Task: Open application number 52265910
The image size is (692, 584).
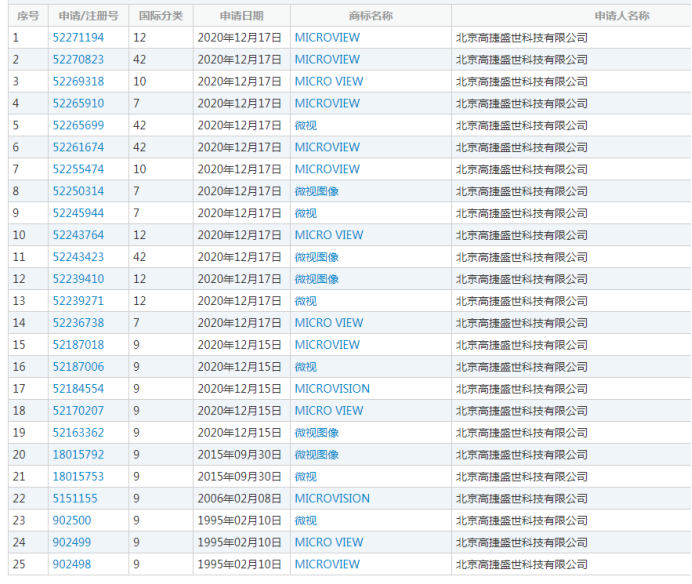Action: click(x=78, y=104)
